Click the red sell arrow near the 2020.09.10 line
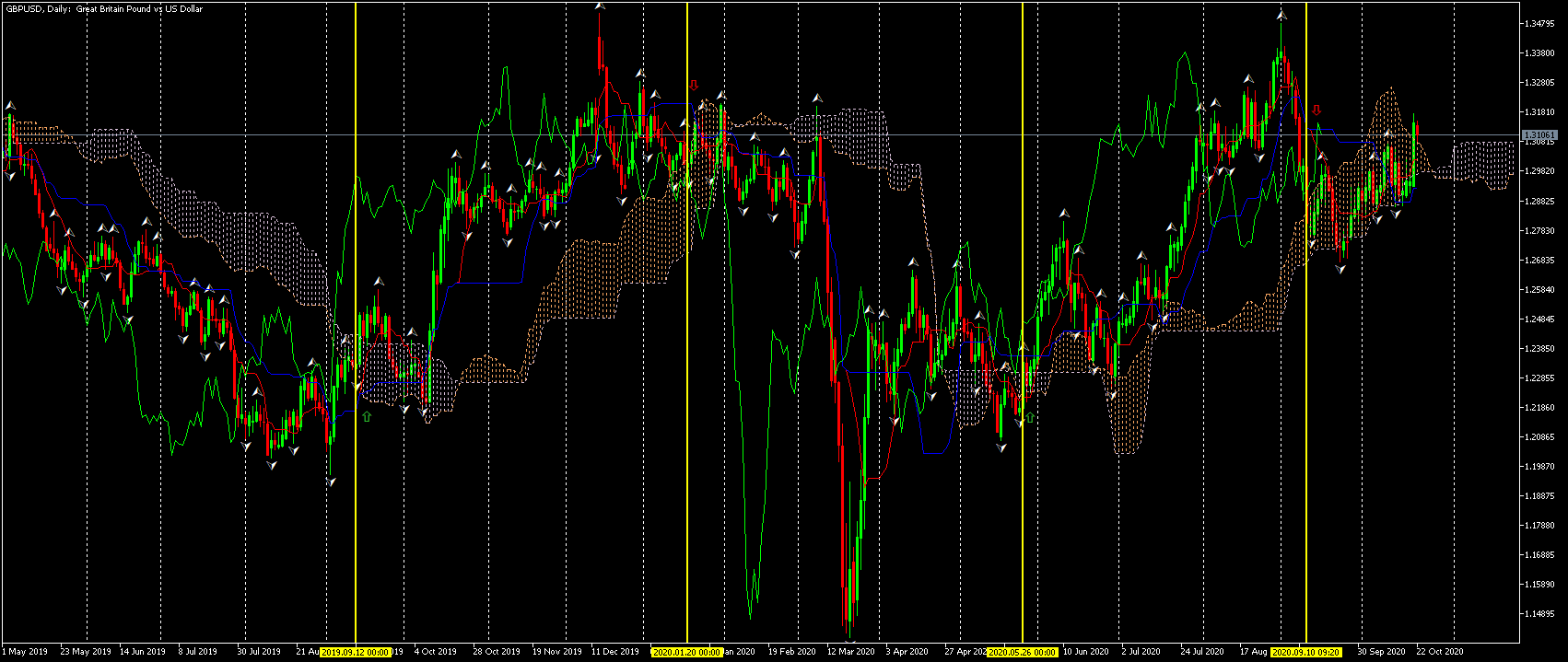Image resolution: width=1568 pixels, height=662 pixels. [x=1316, y=110]
